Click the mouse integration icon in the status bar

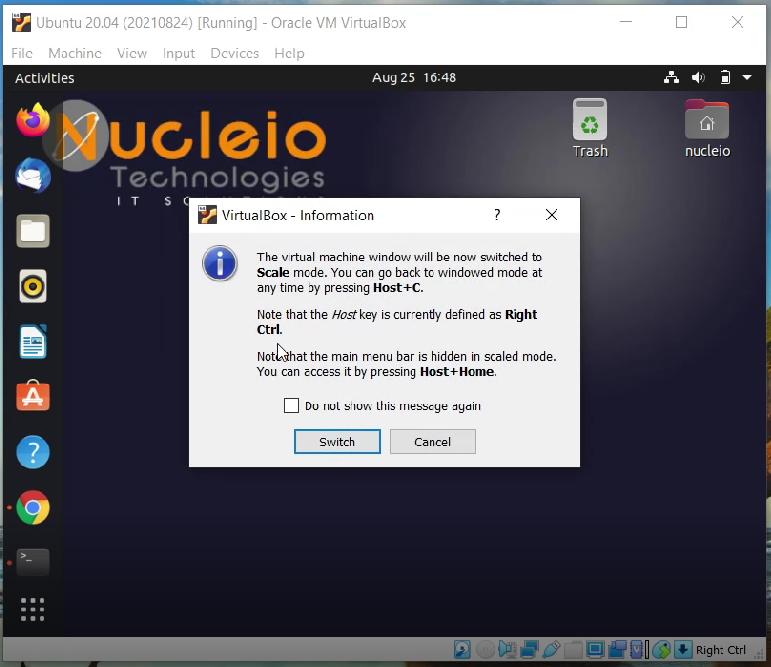click(662, 649)
